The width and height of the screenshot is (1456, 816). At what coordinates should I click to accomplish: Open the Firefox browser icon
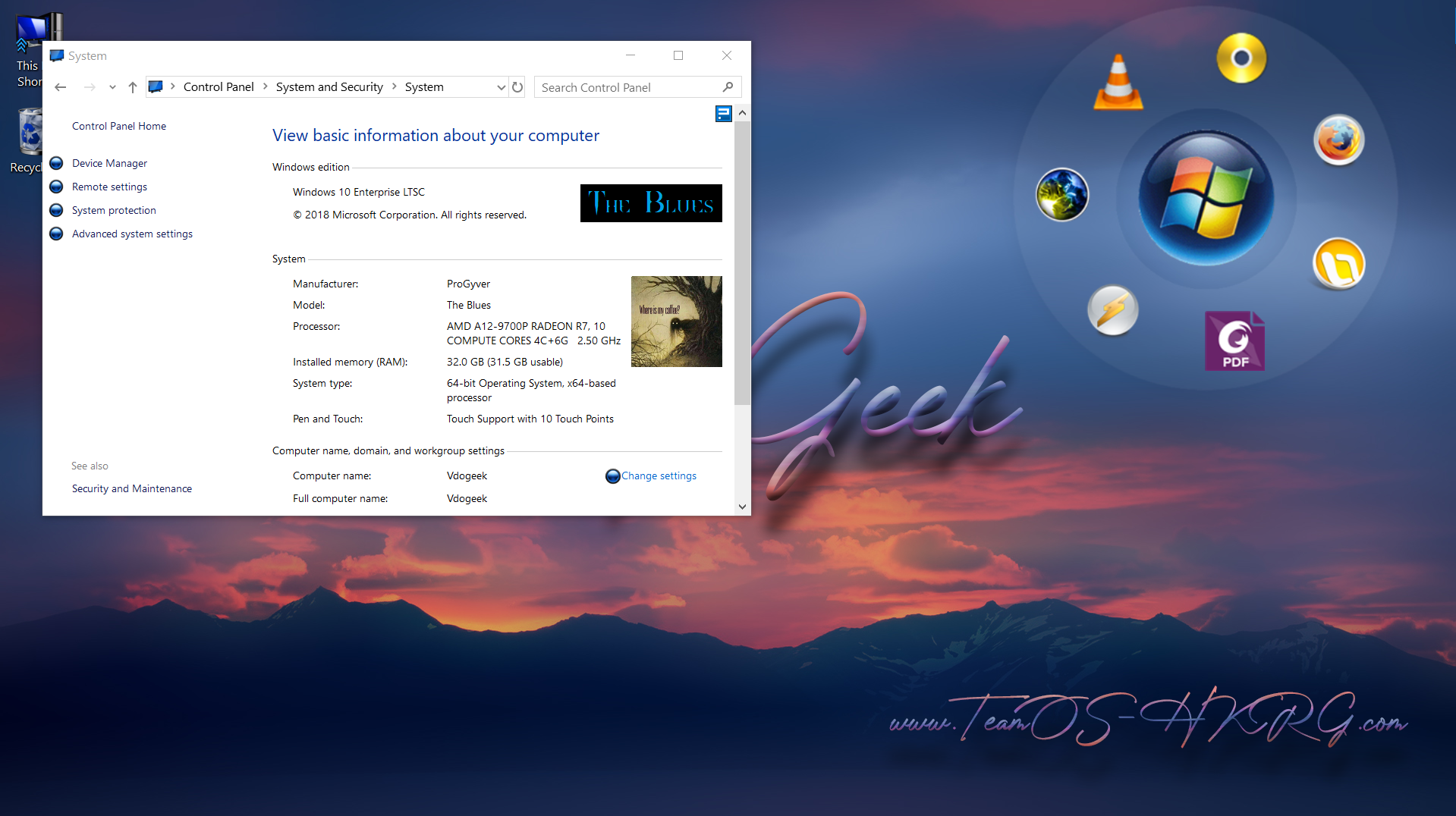1338,140
